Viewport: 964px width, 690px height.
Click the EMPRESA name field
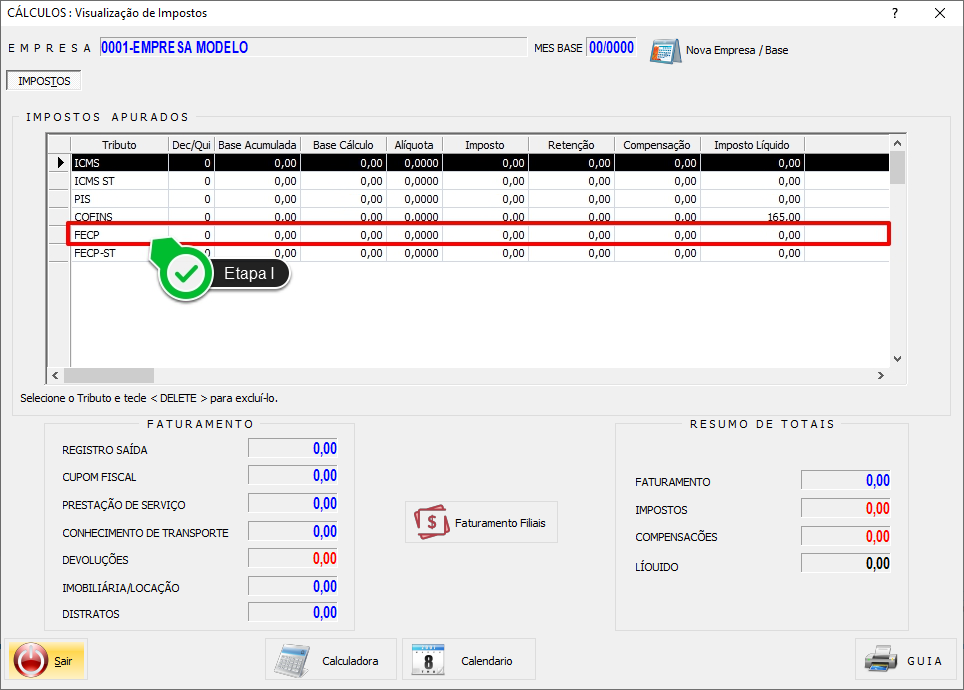point(312,48)
